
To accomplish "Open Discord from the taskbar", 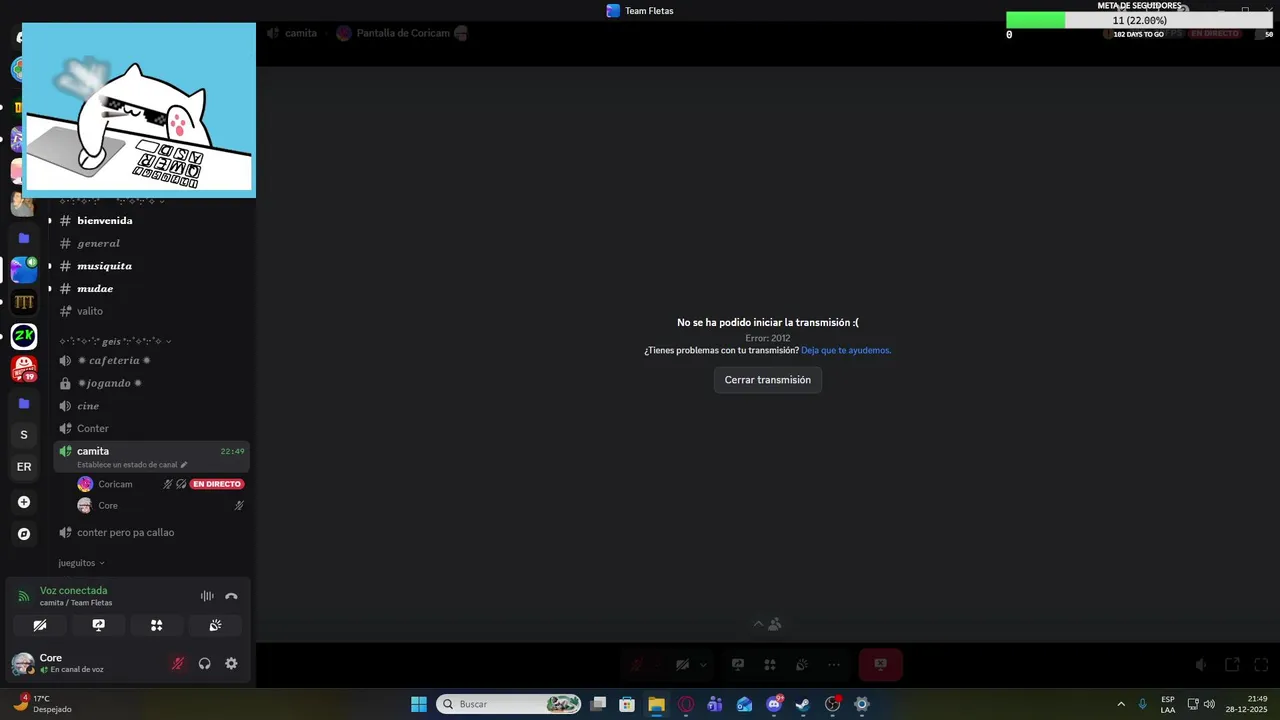I will 774,704.
